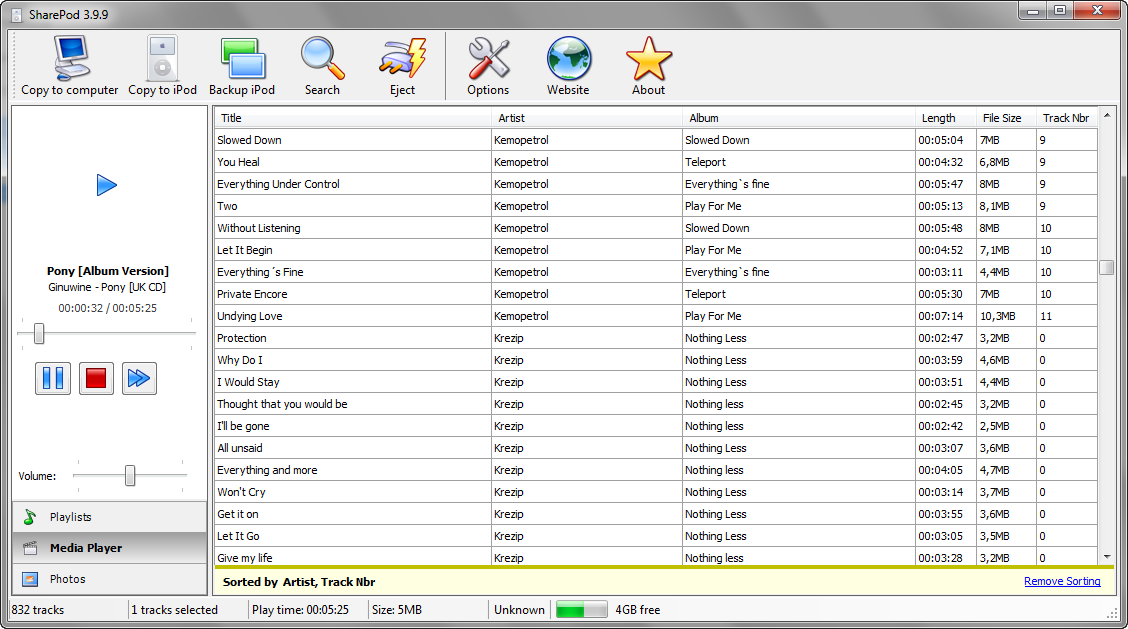Open the About star icon

649,58
